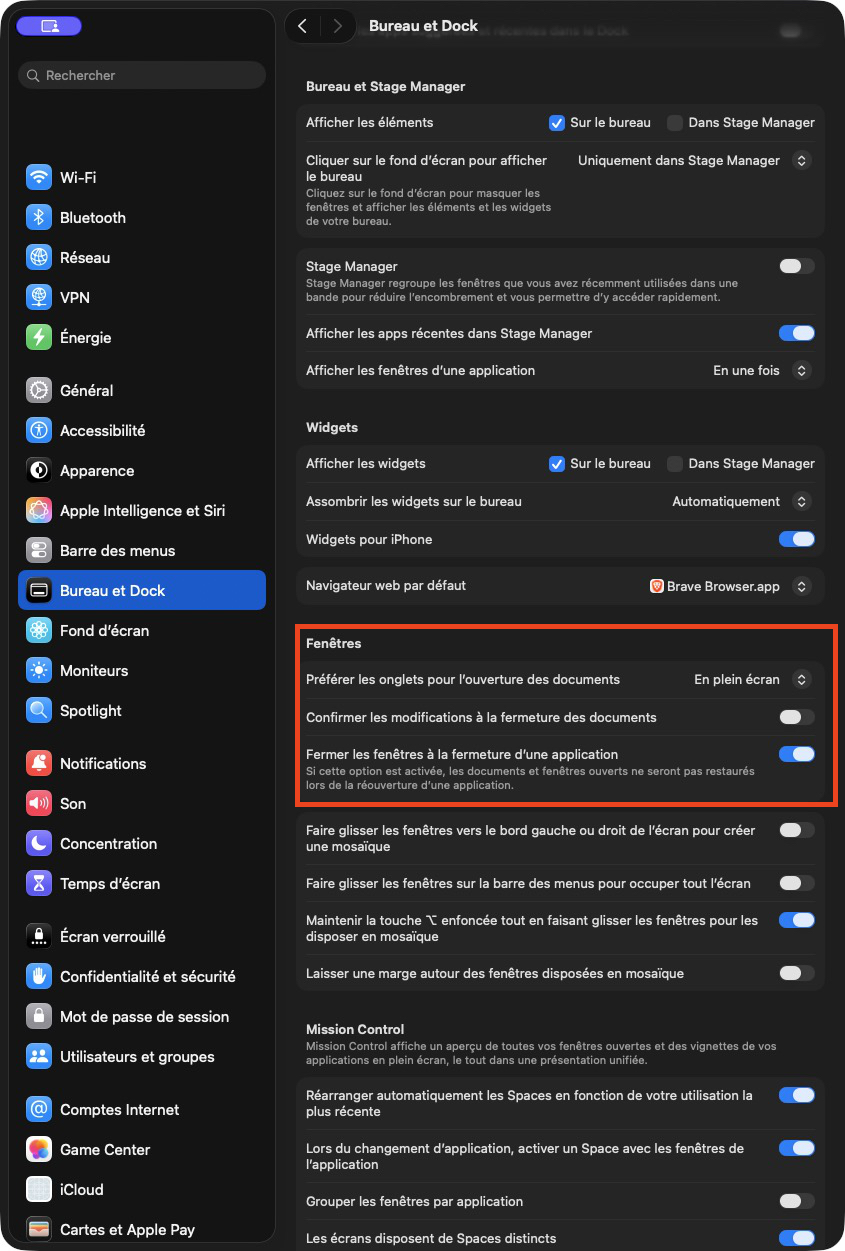Go back using the left arrow button
Viewport: 845px width, 1251px height.
pos(303,26)
